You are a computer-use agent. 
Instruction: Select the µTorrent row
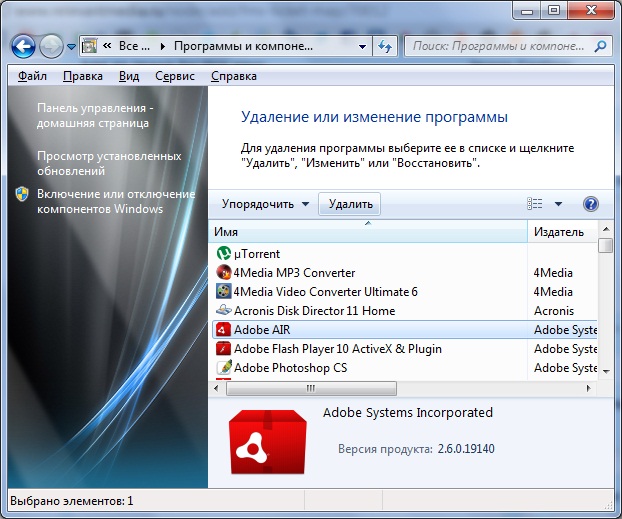pos(405,253)
